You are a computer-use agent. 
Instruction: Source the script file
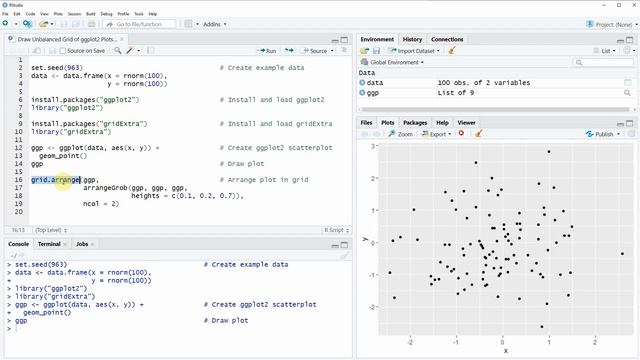pos(314,51)
